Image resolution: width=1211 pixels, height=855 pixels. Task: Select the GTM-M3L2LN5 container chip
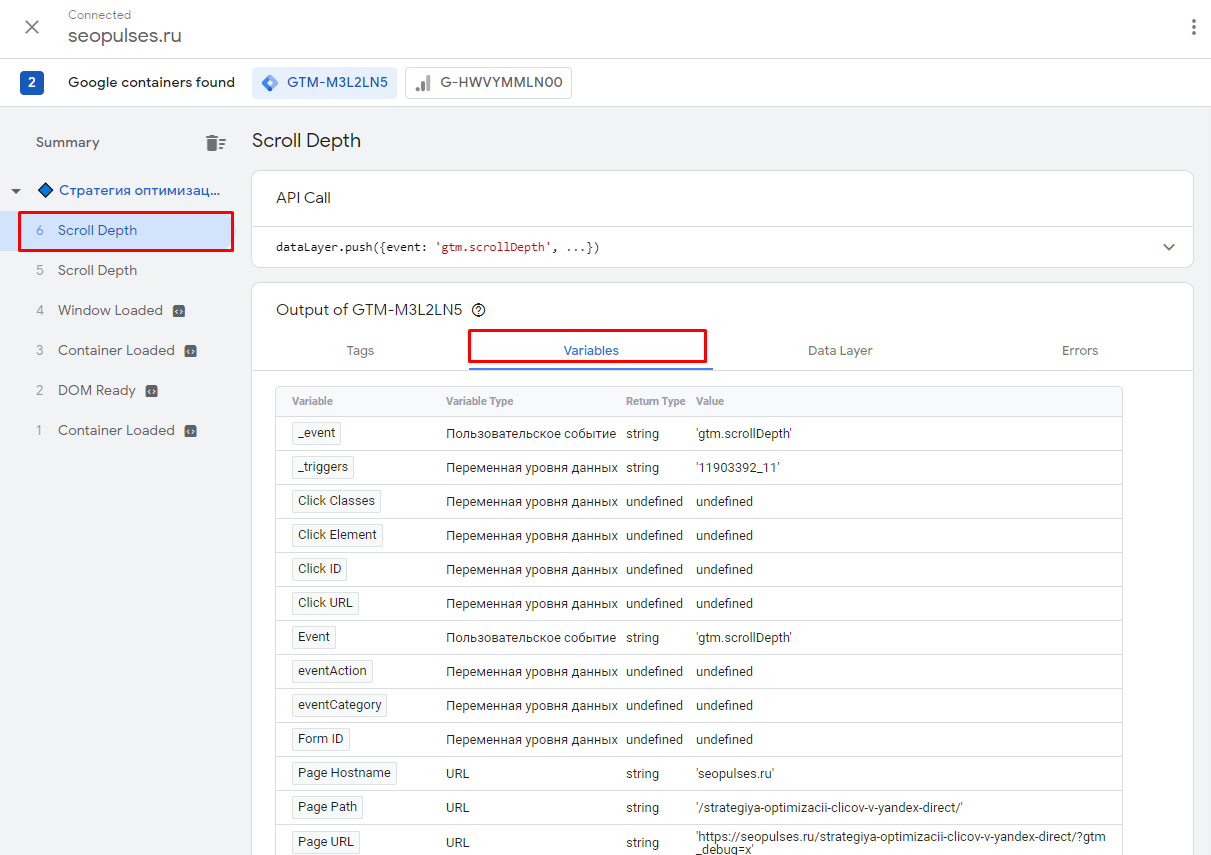click(x=324, y=83)
